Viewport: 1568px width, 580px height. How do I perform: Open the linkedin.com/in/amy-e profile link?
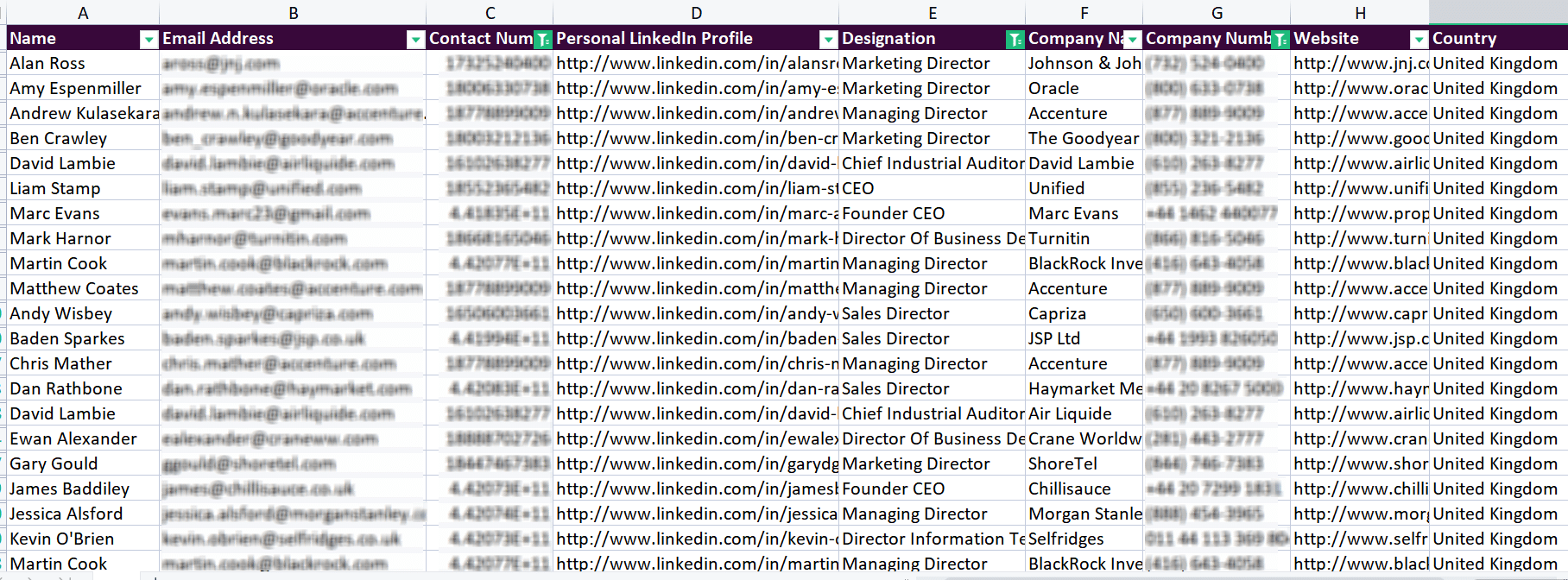[x=697, y=88]
